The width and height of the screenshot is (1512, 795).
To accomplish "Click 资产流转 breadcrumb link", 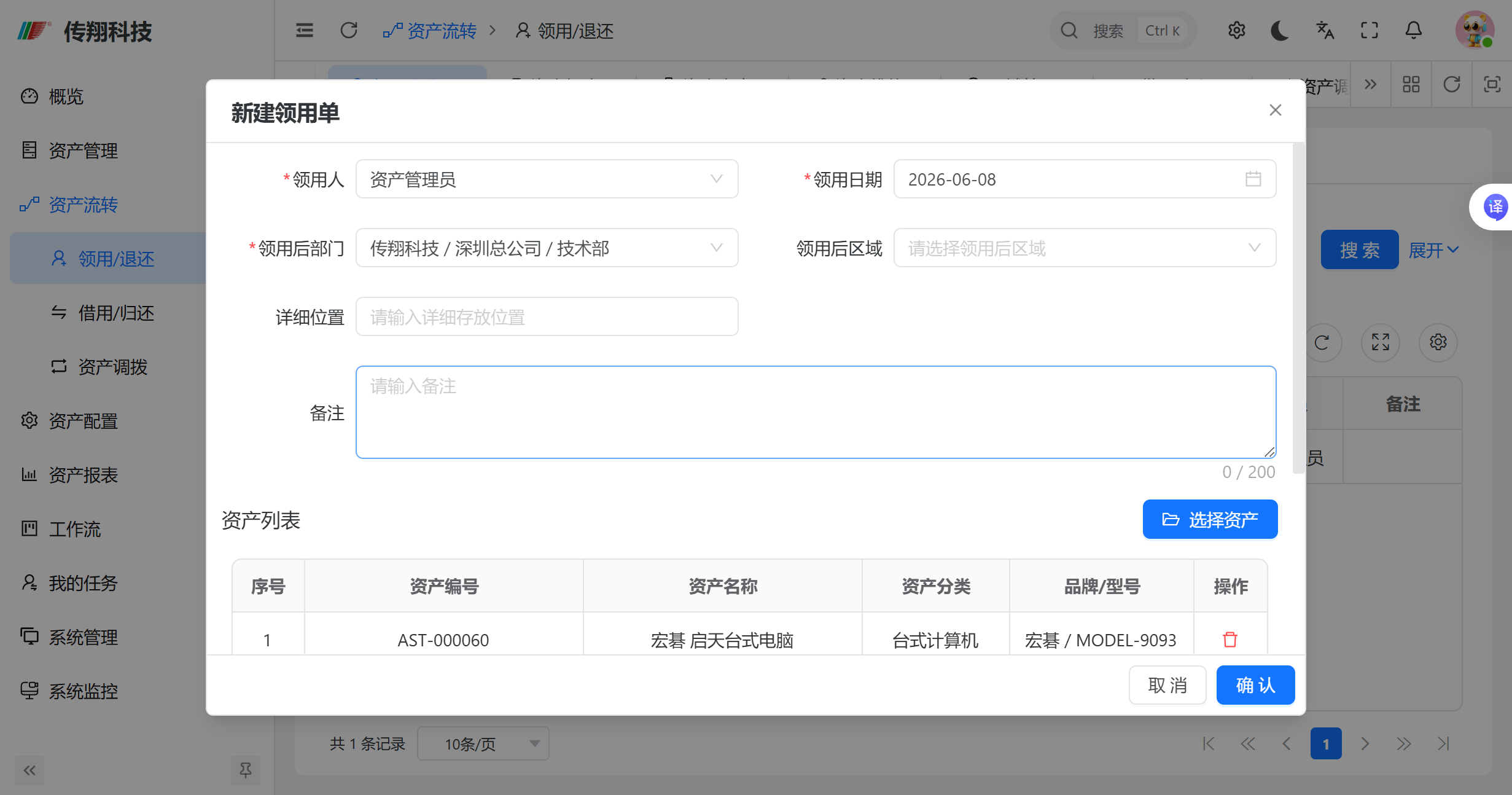I will (429, 31).
